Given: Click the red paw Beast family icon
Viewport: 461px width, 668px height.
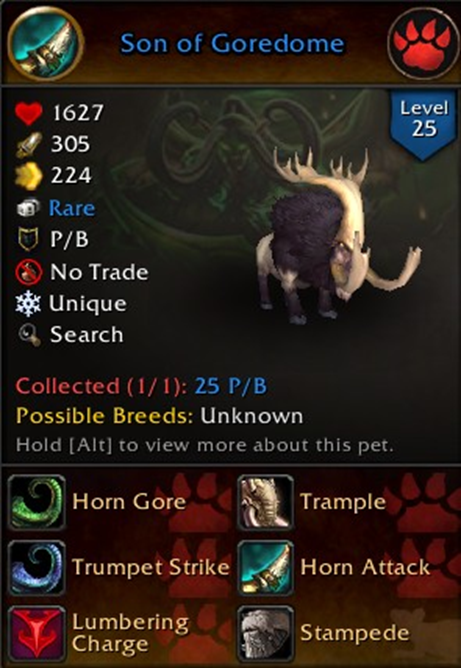Looking at the screenshot, I should coord(421,44).
